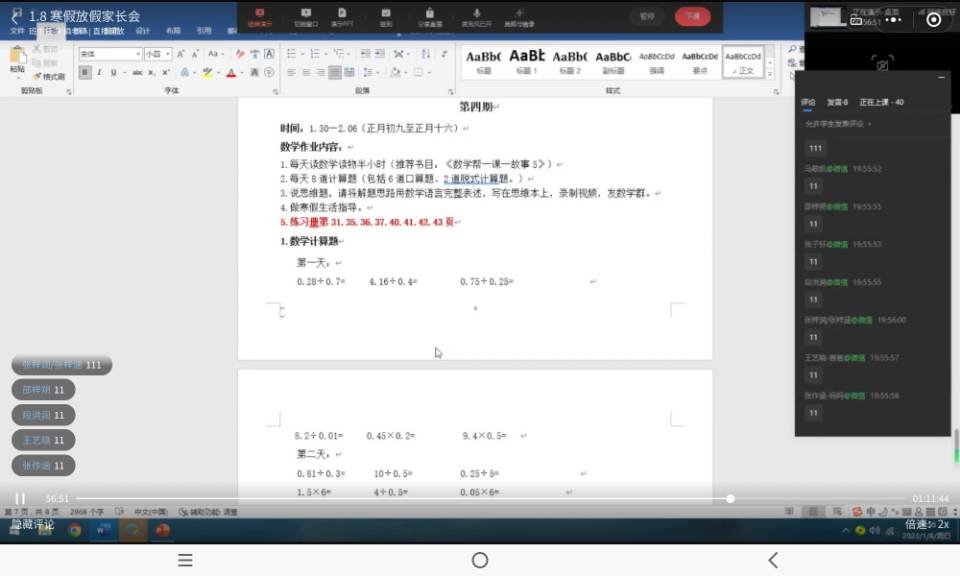Click the mini-program three dots menu
The height and width of the screenshot is (576, 960).
click(893, 20)
